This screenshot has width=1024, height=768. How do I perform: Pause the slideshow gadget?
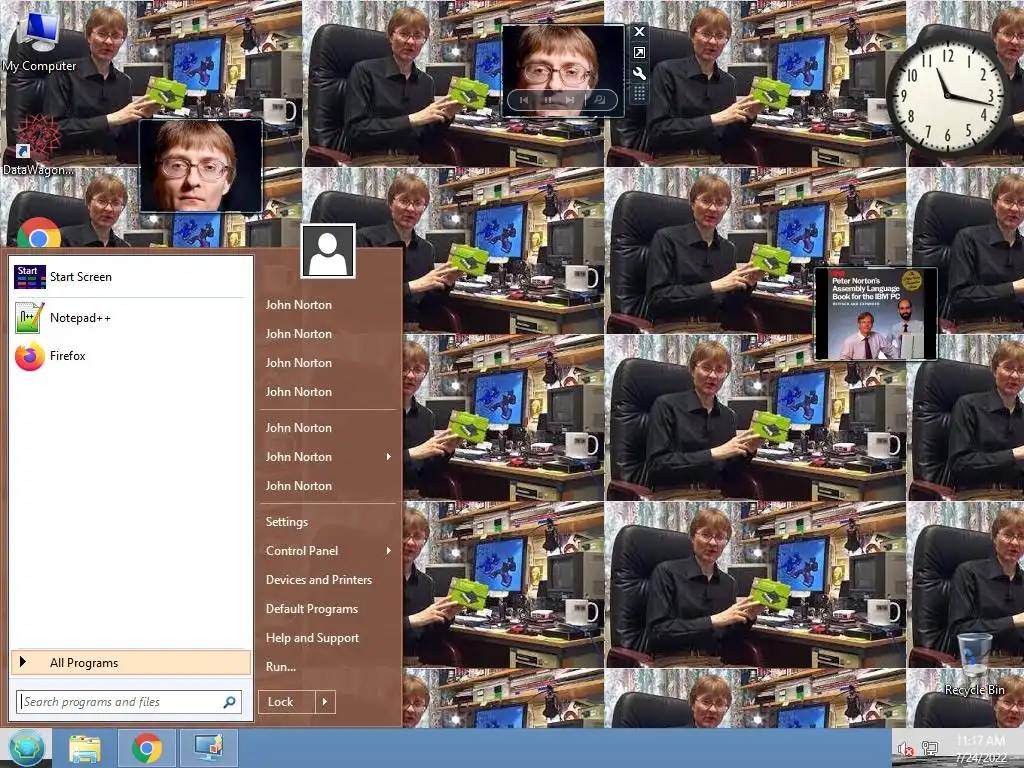pyautogui.click(x=549, y=100)
